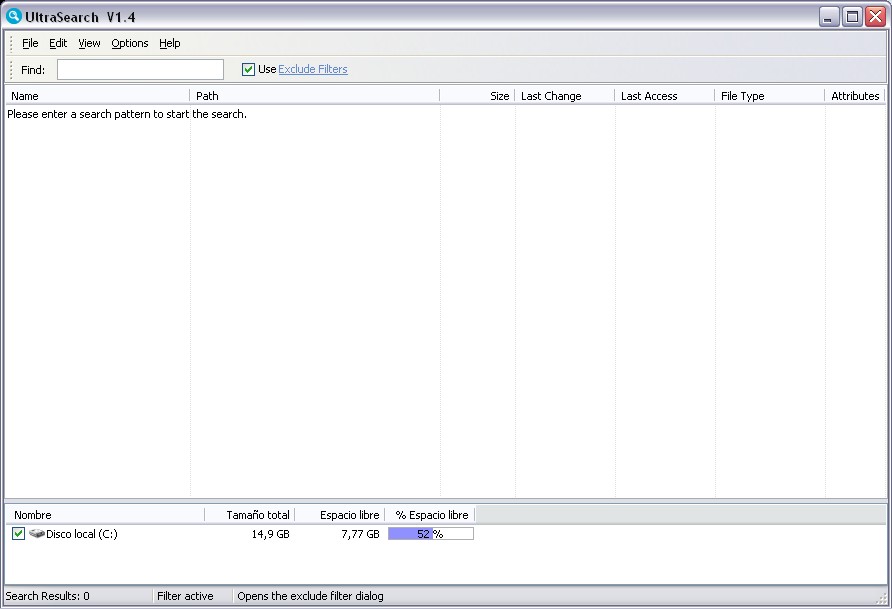892x609 pixels.
Task: Sort results by Size column header
Action: pos(477,96)
